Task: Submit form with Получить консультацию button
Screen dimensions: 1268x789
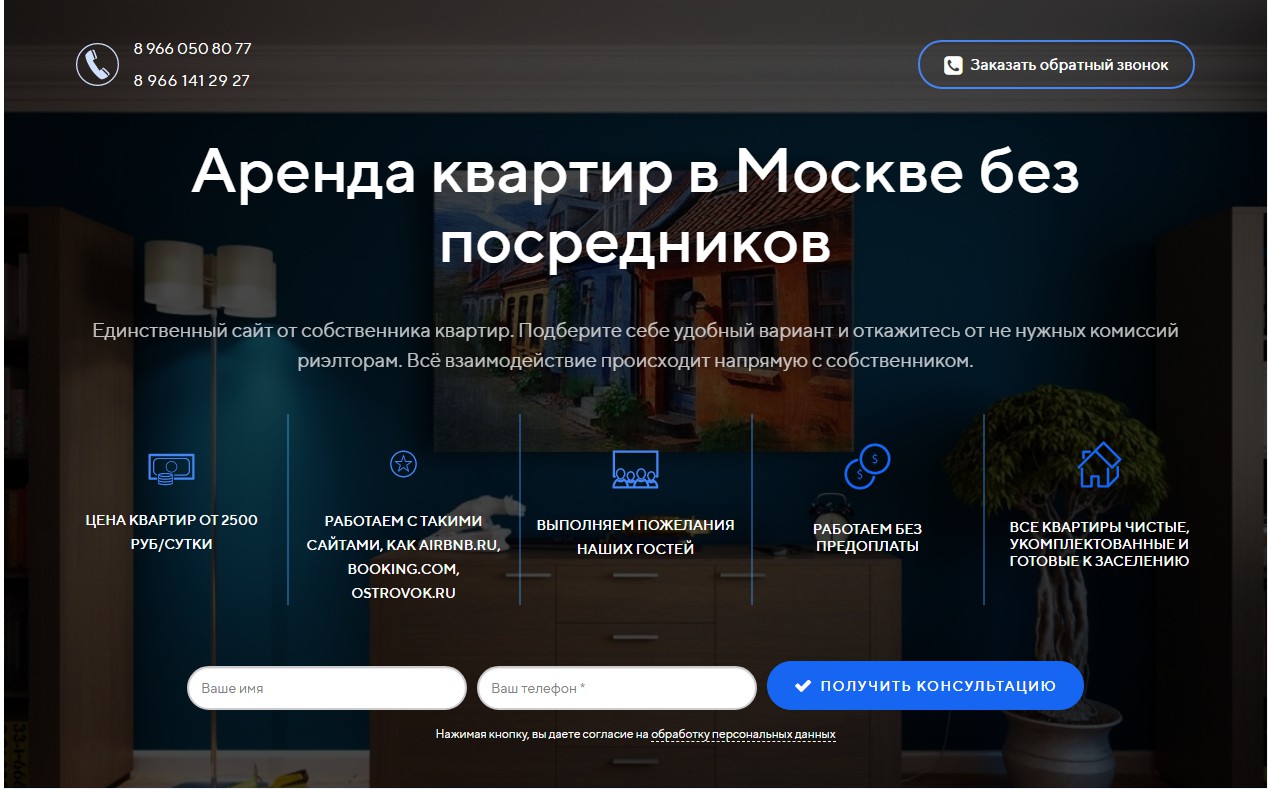Action: [925, 686]
